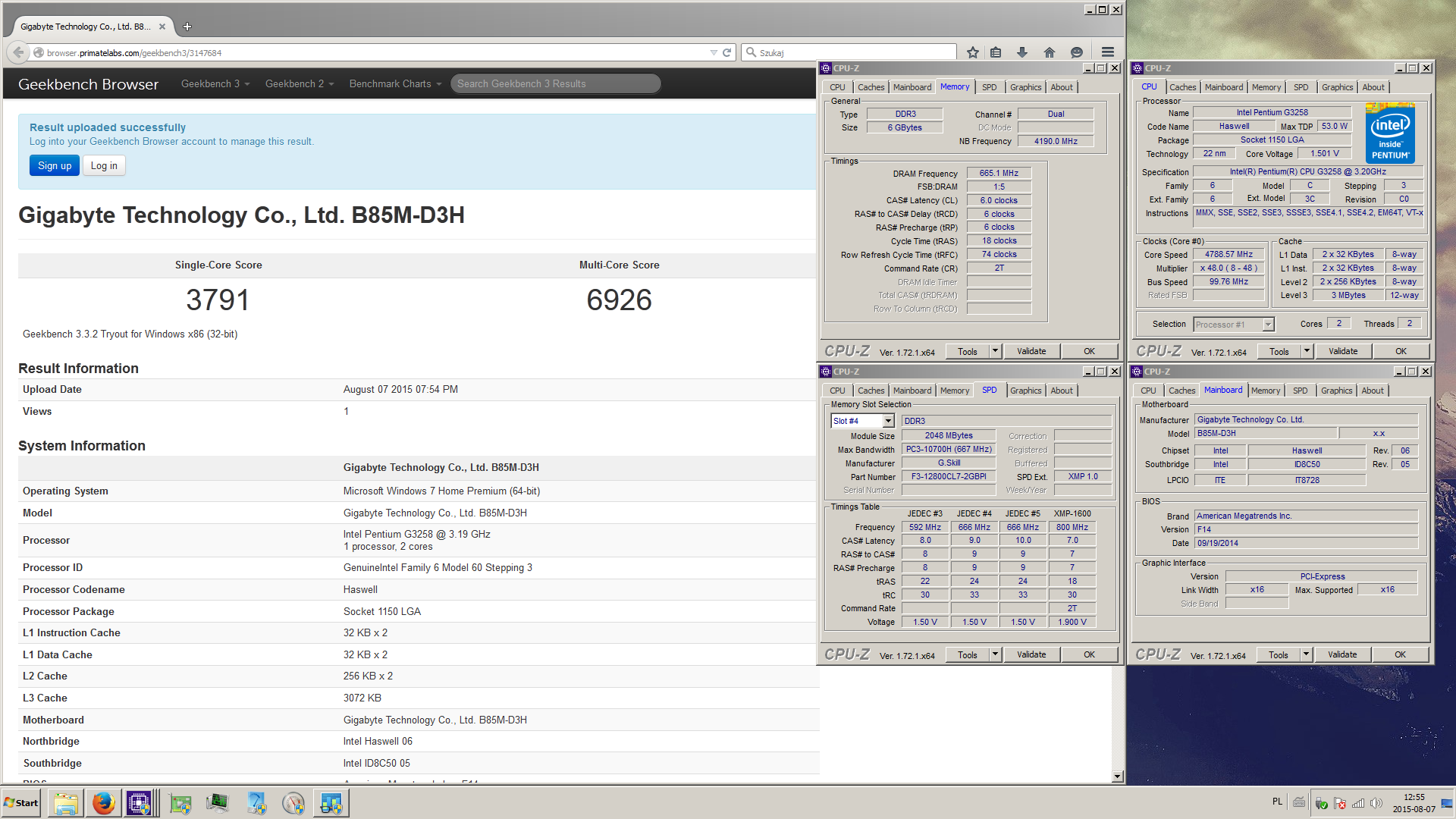Click the PL language indicator

pyautogui.click(x=1277, y=802)
